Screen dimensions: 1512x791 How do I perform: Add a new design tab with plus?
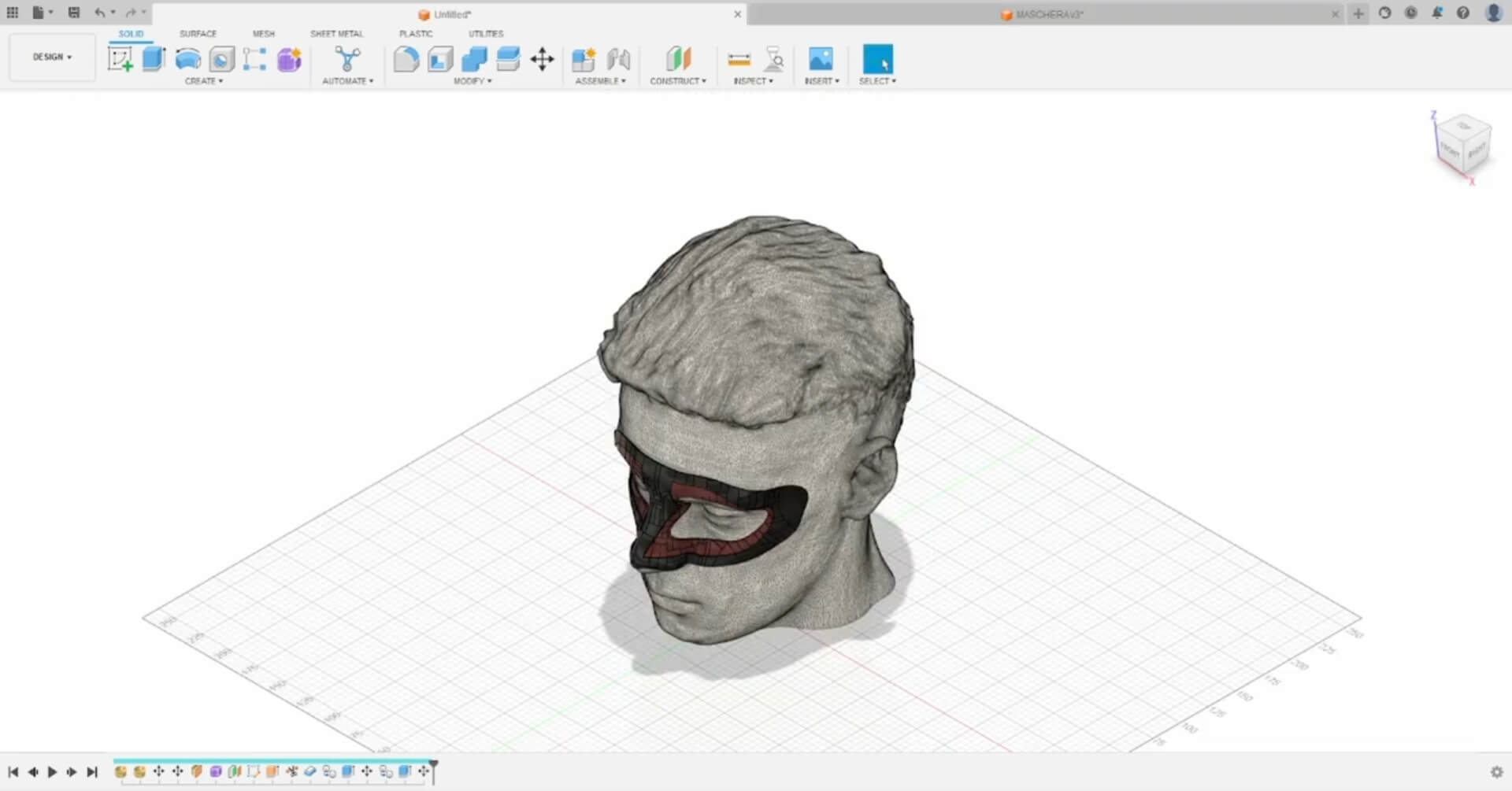point(1358,13)
